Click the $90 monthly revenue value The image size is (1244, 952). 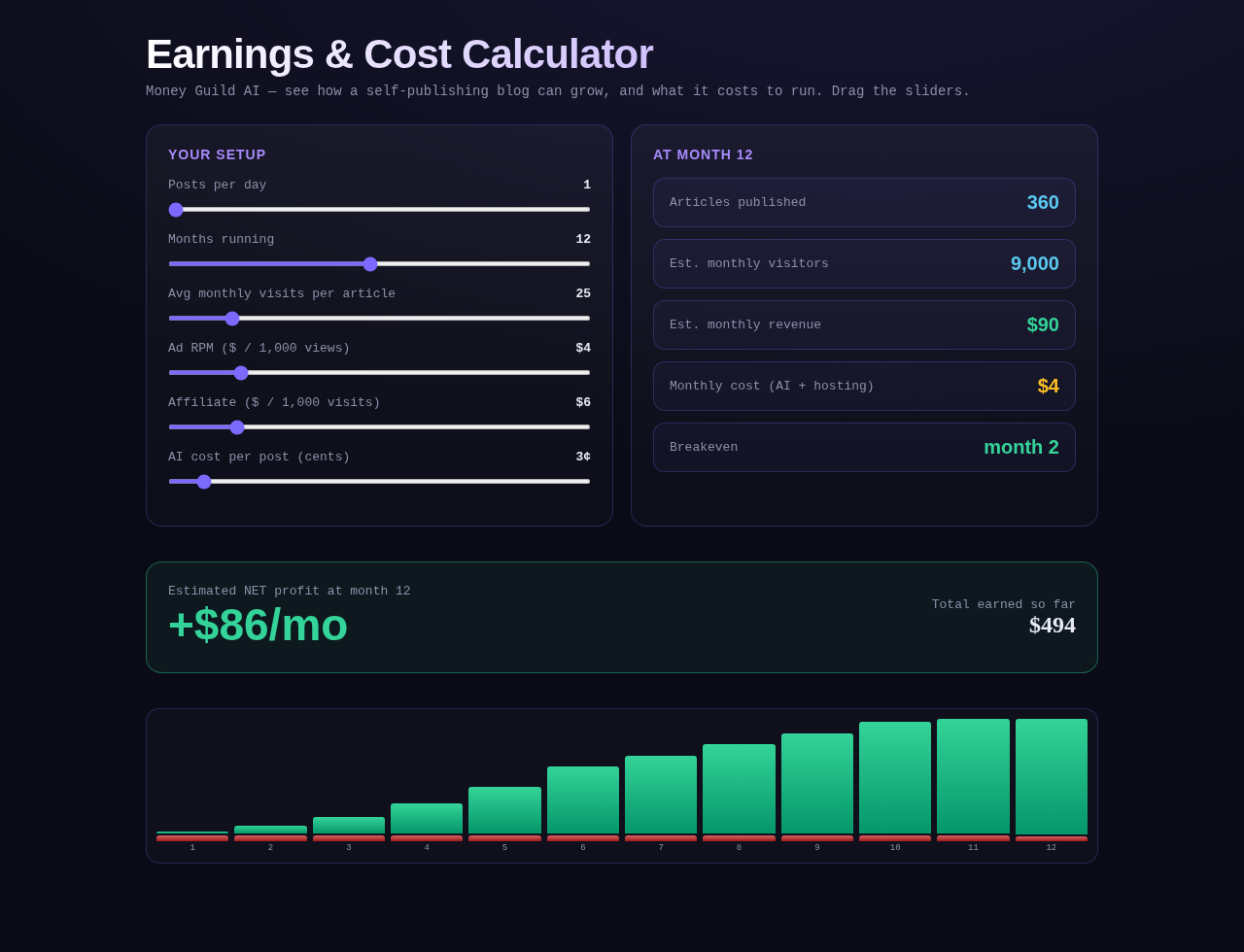1043,324
